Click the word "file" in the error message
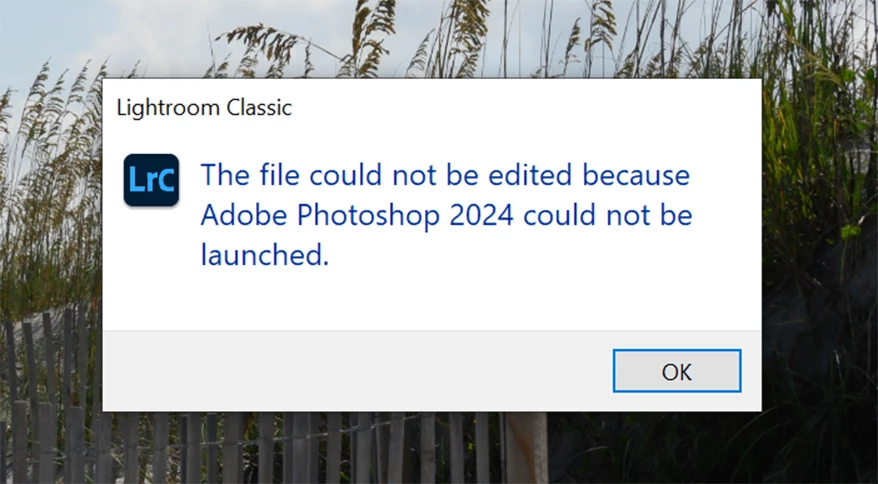Viewport: 878px width, 484px height. [278, 175]
